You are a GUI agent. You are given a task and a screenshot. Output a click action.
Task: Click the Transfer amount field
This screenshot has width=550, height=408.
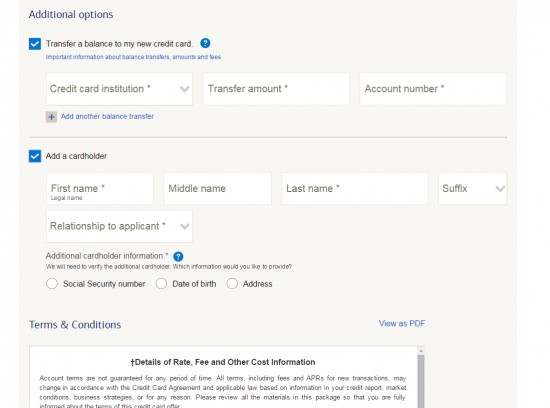[276, 89]
